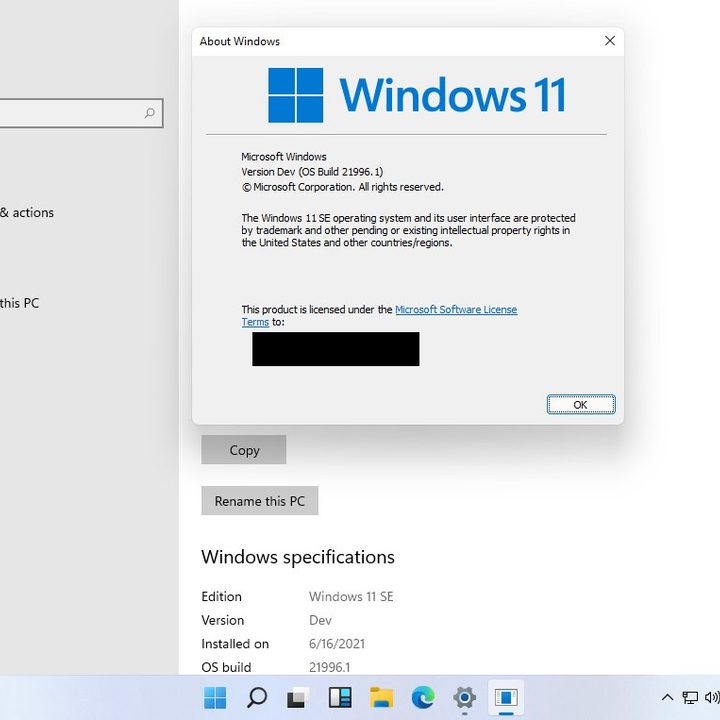Confirm the About Windows dialog with OK
The width and height of the screenshot is (720, 720).
coord(581,405)
